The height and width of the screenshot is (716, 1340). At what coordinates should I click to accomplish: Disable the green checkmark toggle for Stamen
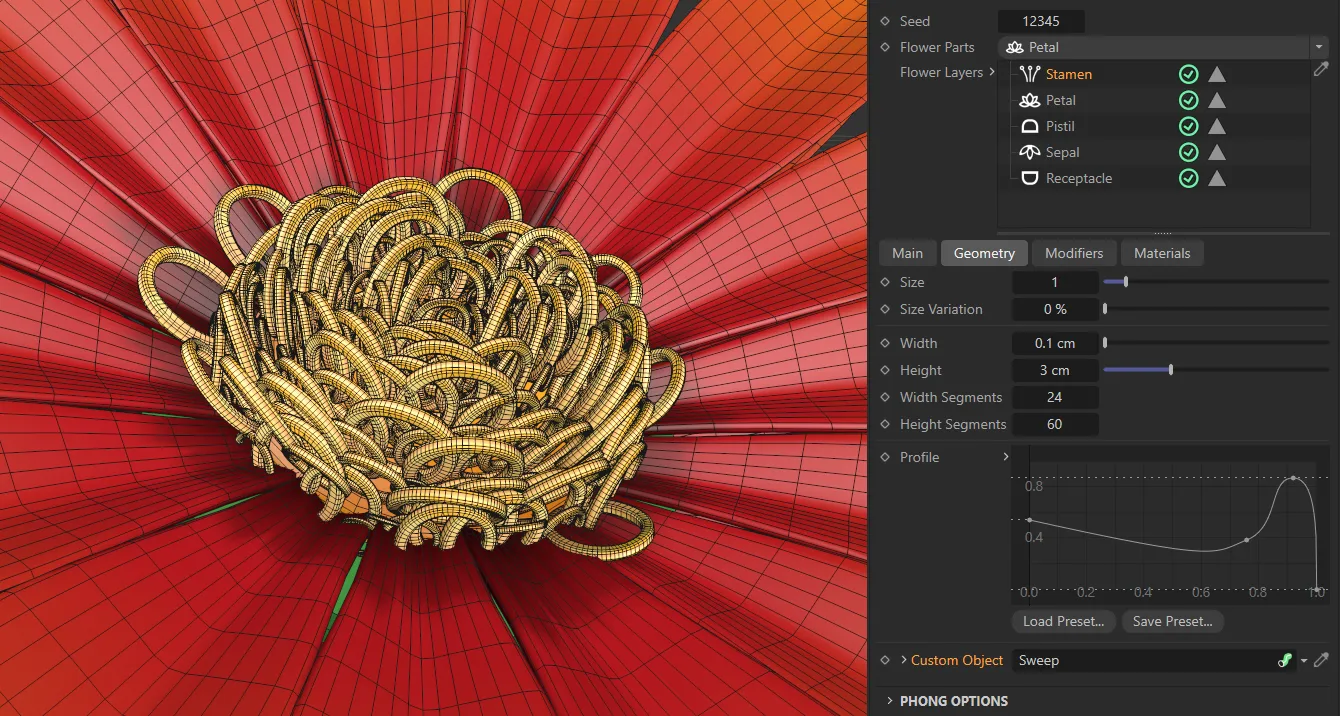click(1189, 73)
